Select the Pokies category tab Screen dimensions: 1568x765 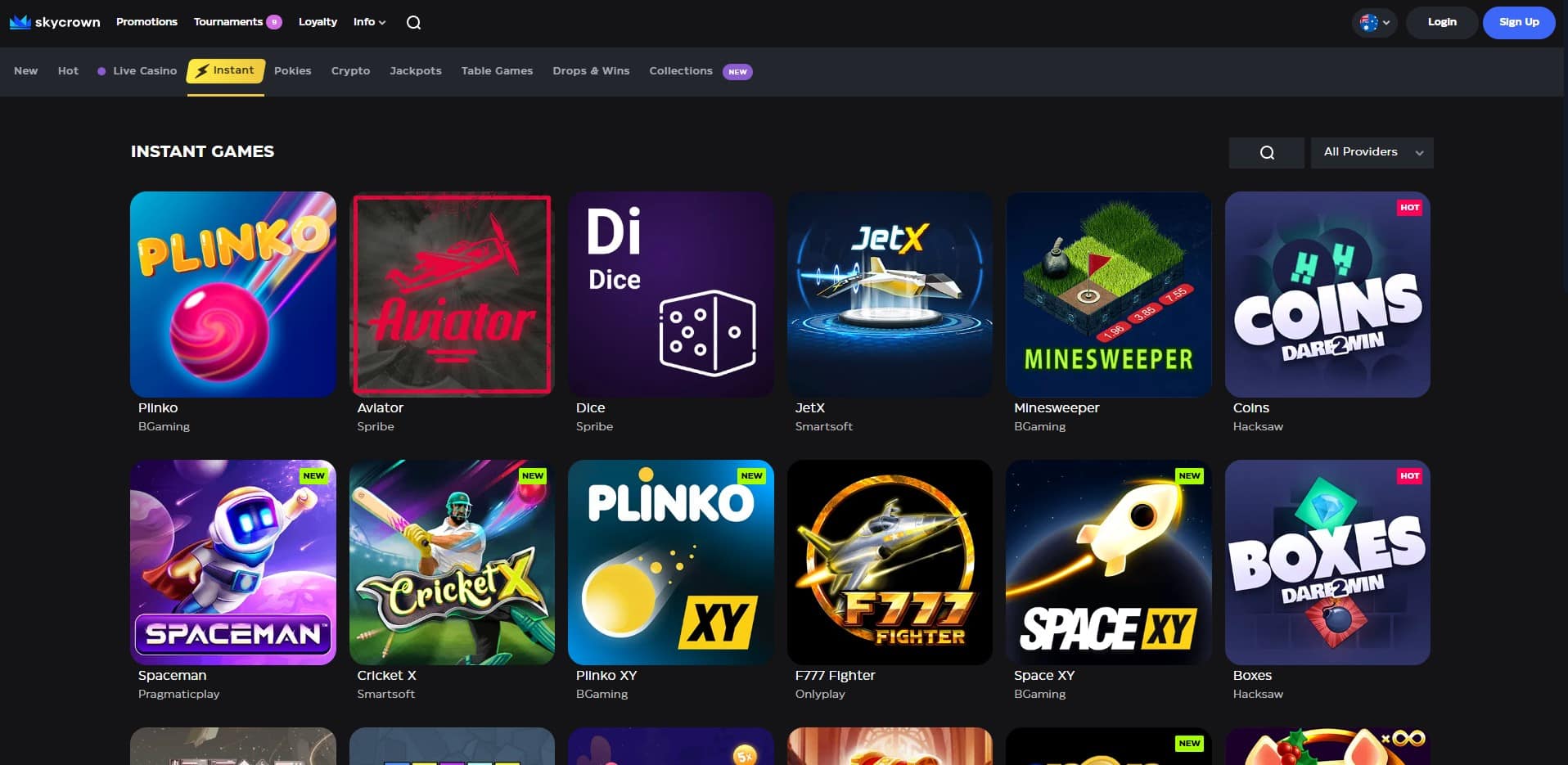[x=292, y=71]
